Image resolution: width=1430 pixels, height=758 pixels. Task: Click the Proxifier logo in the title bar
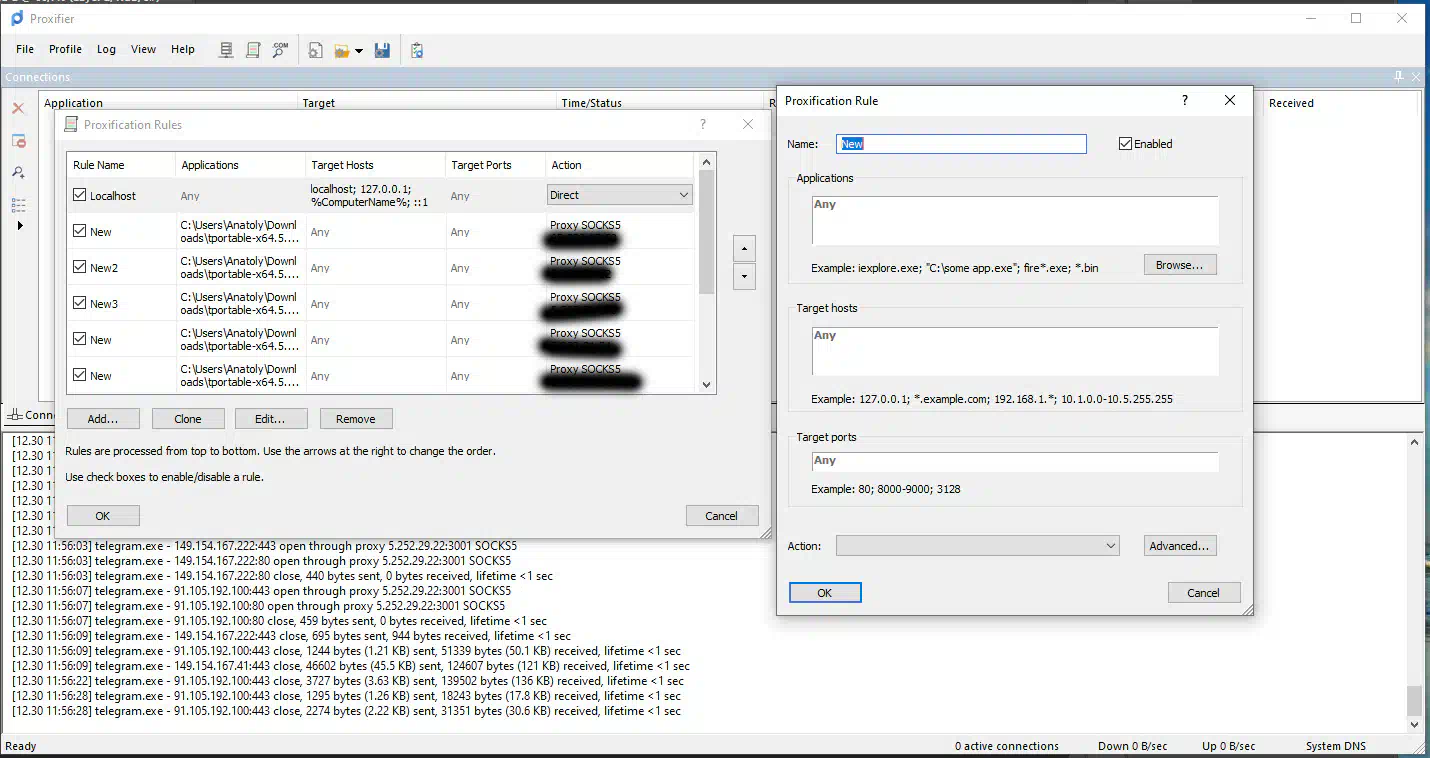click(x=17, y=18)
